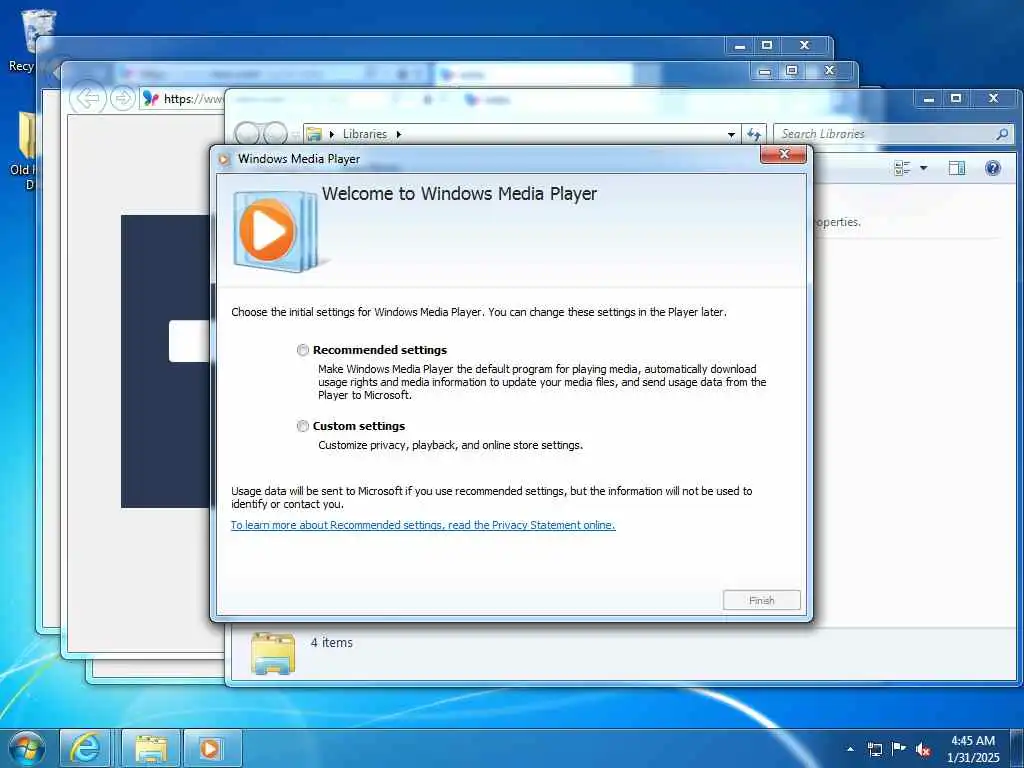Click the Forward button in Internet Explorer

click(x=122, y=99)
